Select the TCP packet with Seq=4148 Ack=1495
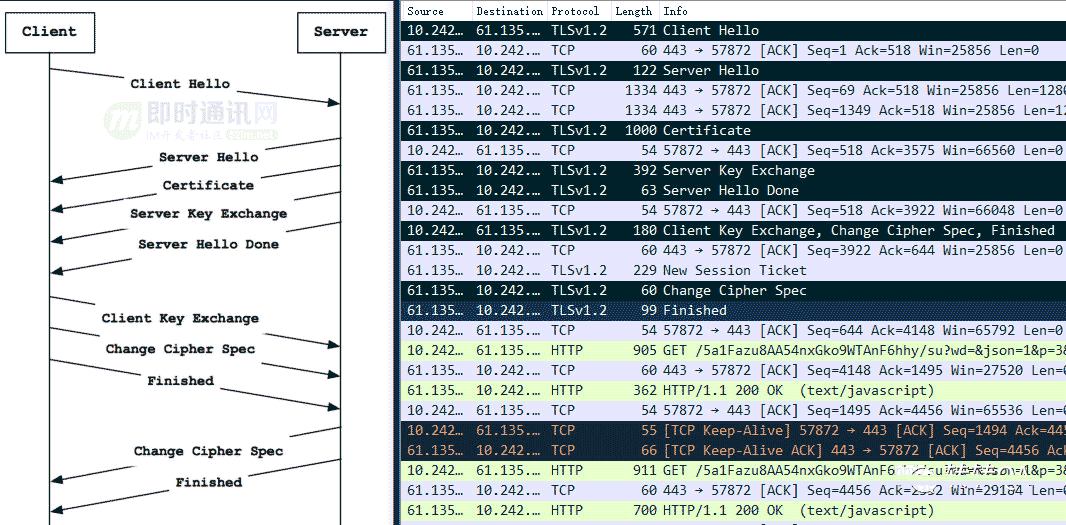Viewport: 1066px width, 525px height. [734, 371]
